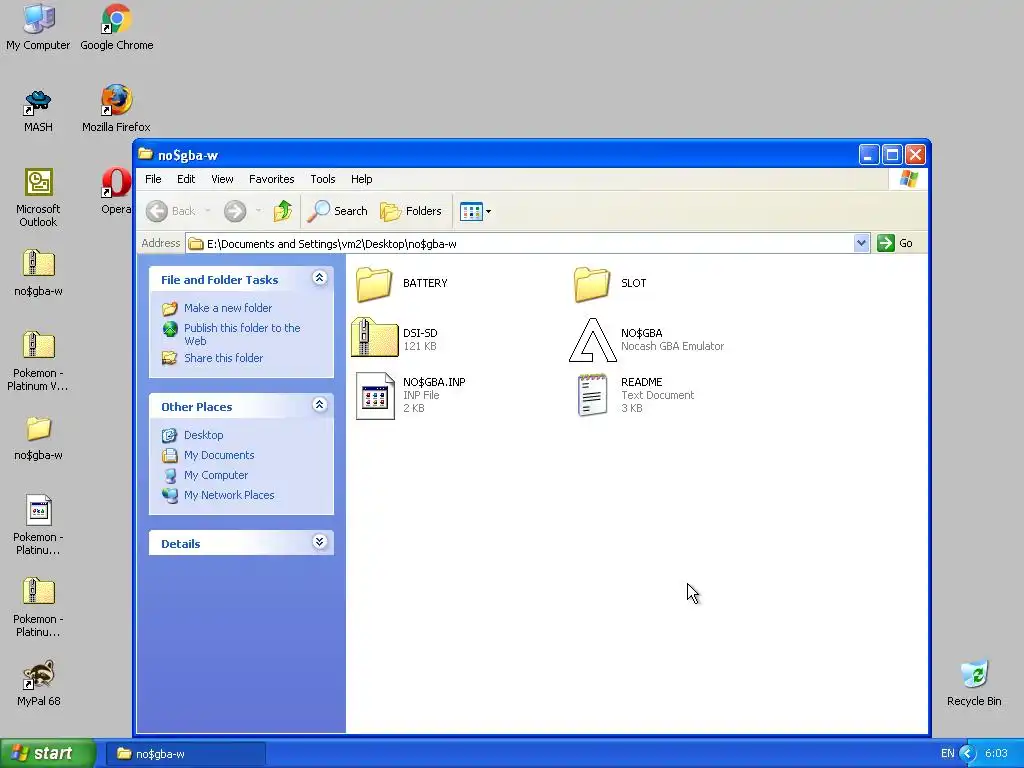This screenshot has height=768, width=1024.
Task: Open the Back history dropdown arrow
Action: 208,211
